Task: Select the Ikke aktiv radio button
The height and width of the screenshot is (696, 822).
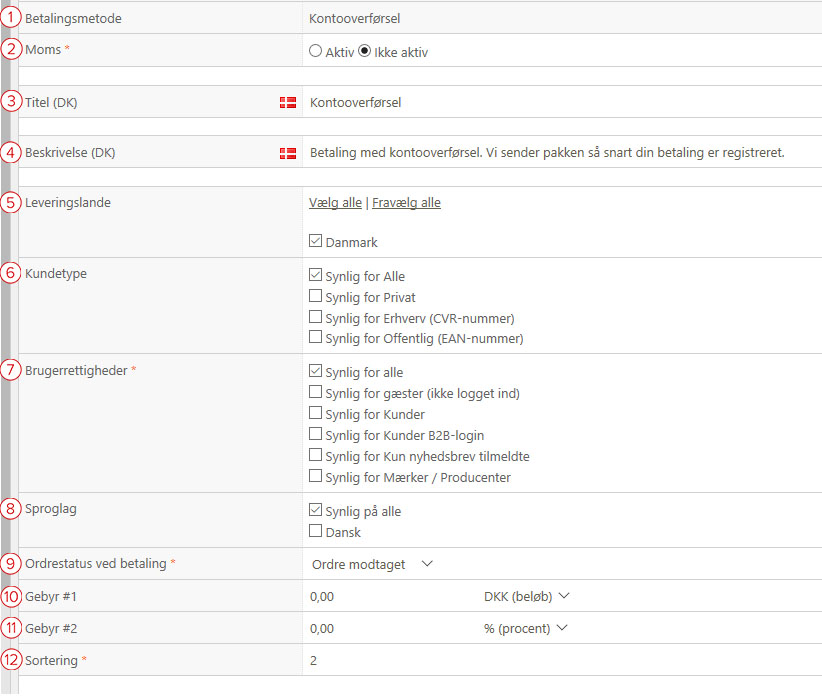Action: [364, 51]
